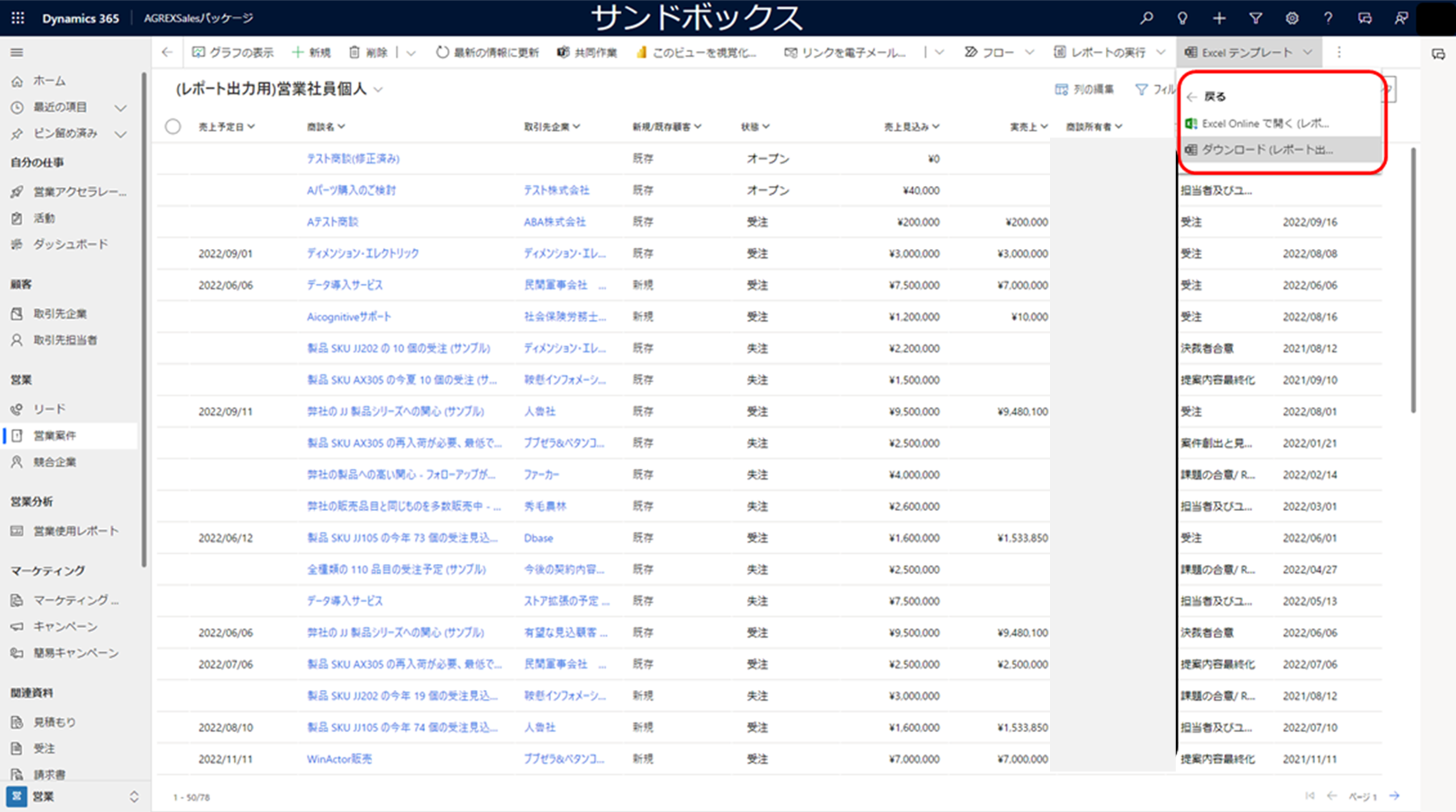Click the vertical scrollbar of the grid
Viewport: 1456px width, 812px height.
click(1414, 280)
